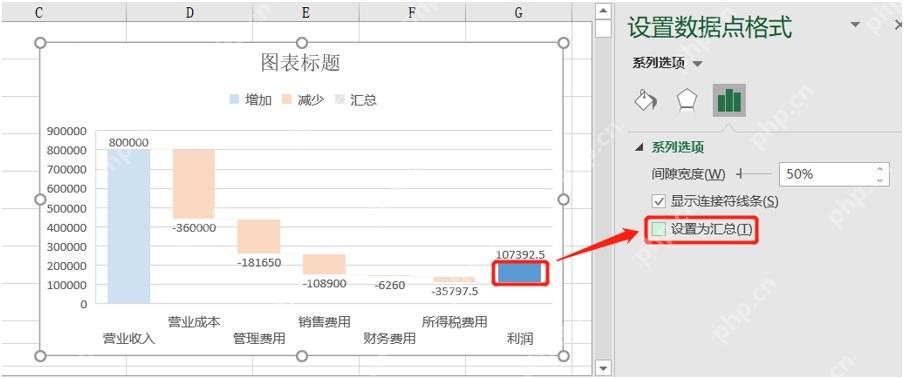Click the axis label 所得税费用
The height and width of the screenshot is (379, 904).
tap(454, 321)
